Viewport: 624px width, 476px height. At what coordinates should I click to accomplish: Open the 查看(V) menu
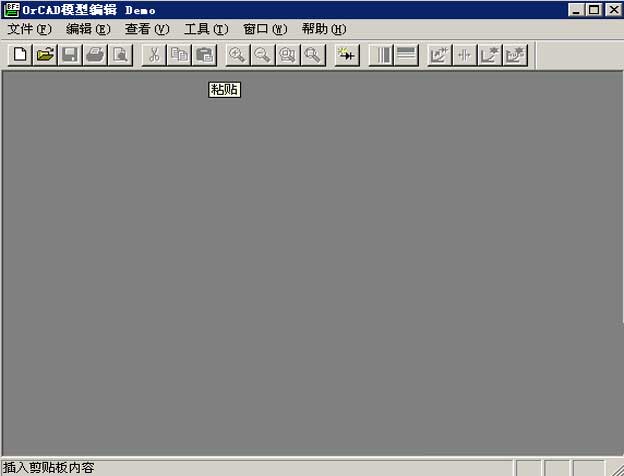coord(147,29)
